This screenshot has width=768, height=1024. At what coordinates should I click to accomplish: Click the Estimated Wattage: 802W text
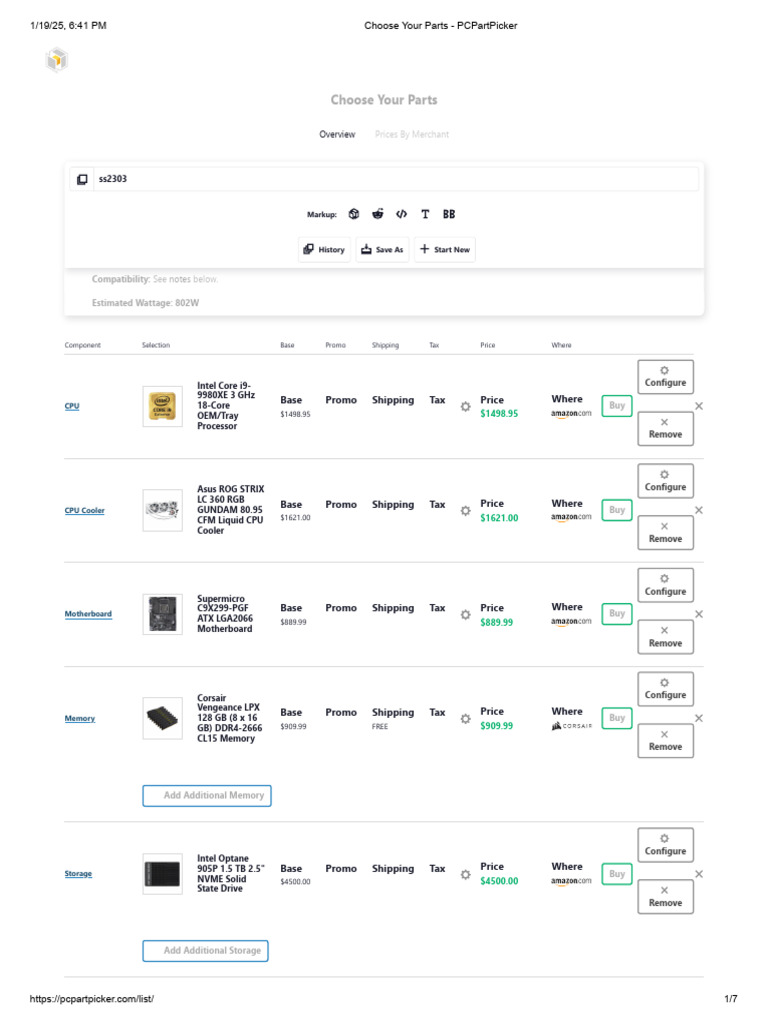point(145,303)
